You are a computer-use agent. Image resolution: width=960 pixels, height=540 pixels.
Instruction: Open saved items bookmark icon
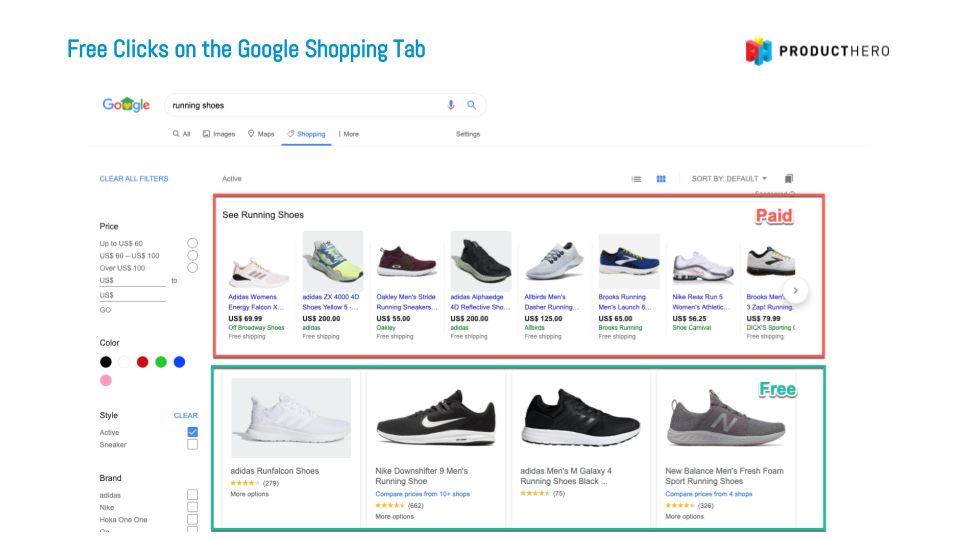pos(789,179)
